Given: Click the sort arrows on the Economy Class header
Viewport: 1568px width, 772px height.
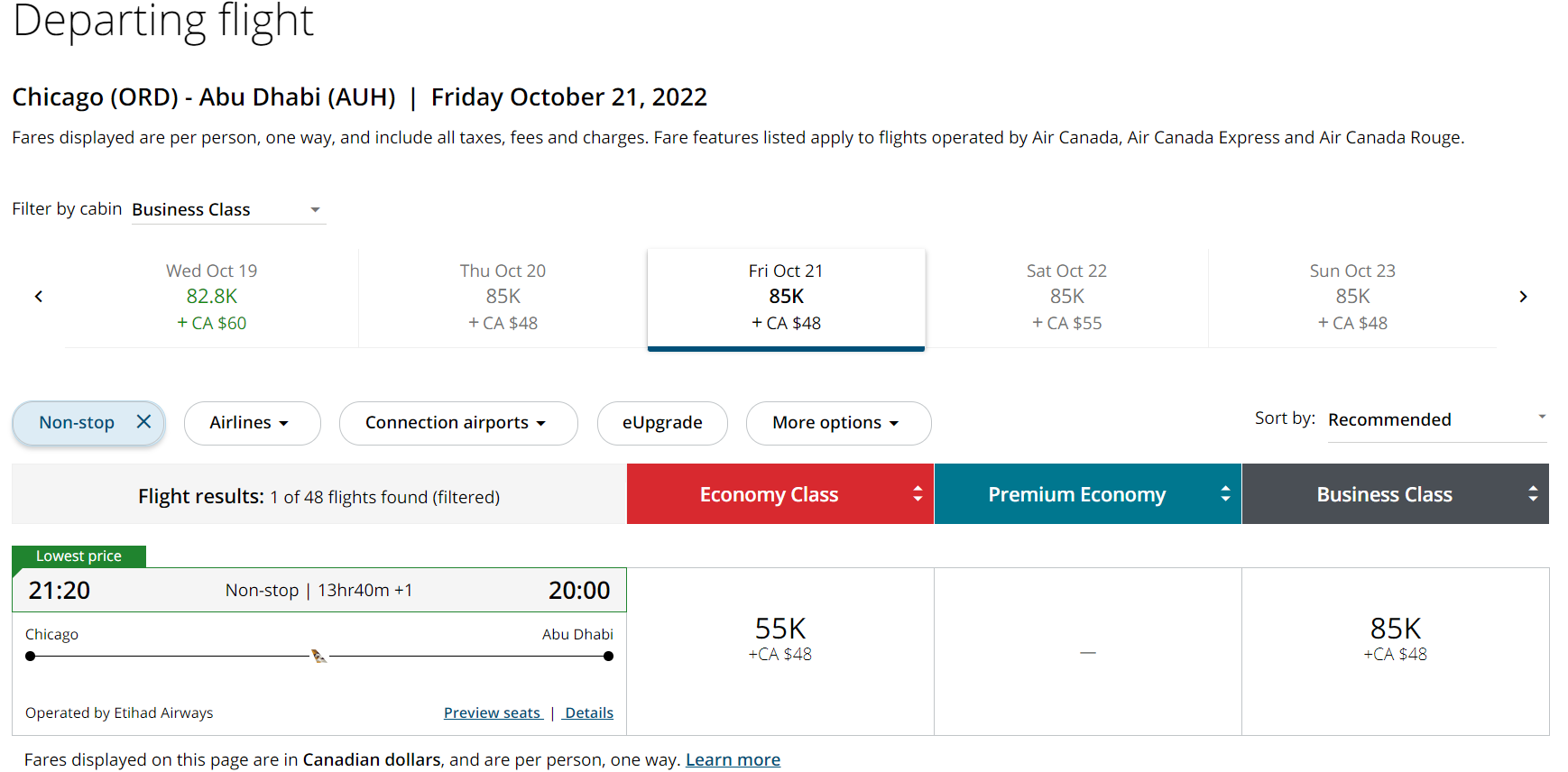Looking at the screenshot, I should 917,493.
